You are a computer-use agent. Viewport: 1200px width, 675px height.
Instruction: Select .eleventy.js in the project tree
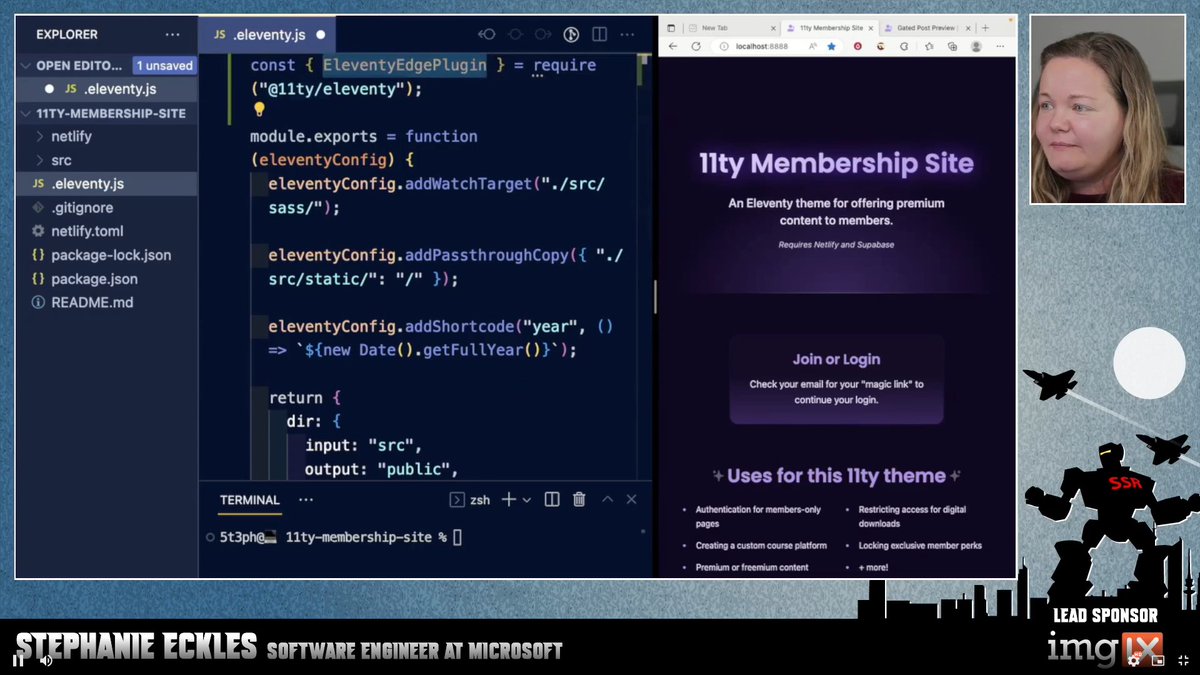[x=106, y=184]
